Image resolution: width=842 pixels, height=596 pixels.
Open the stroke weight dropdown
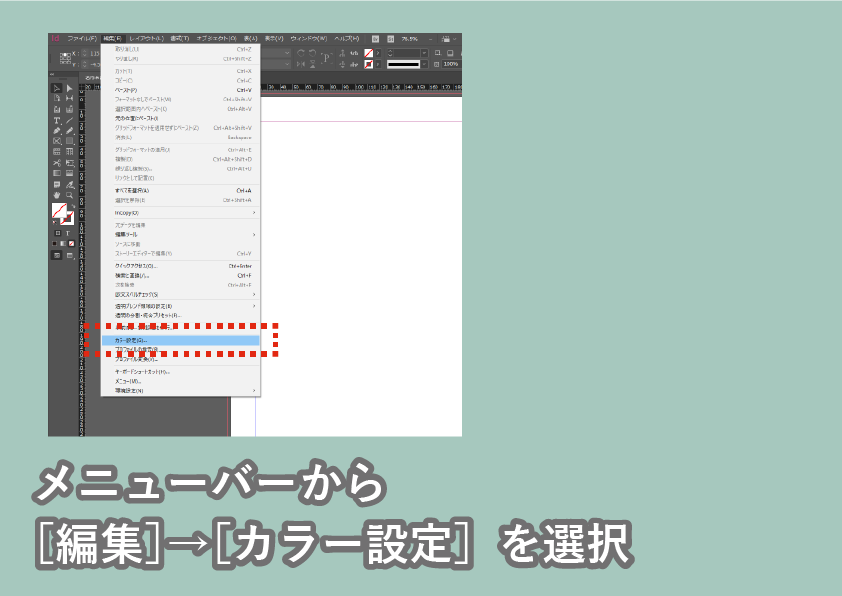click(x=424, y=53)
